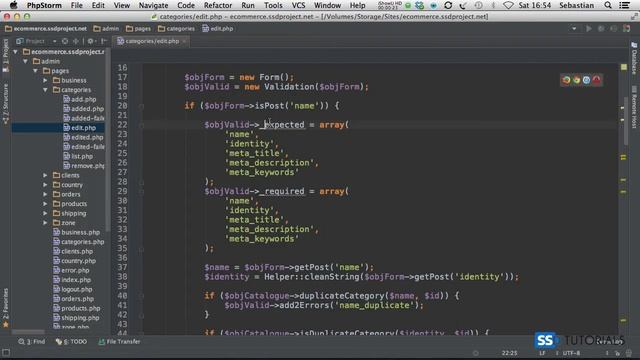Click the Debug icon in toolbar

click(x=601, y=29)
